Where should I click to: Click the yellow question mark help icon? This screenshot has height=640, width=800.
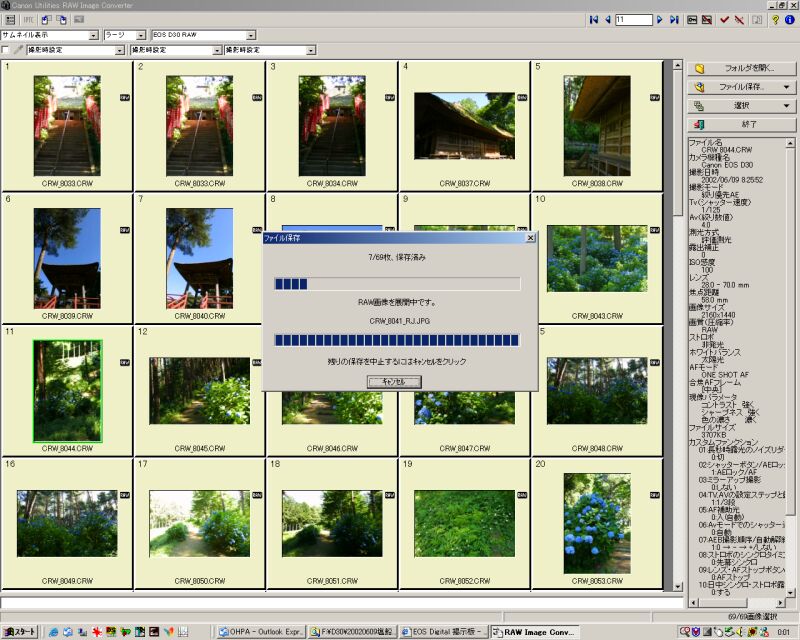(x=776, y=19)
